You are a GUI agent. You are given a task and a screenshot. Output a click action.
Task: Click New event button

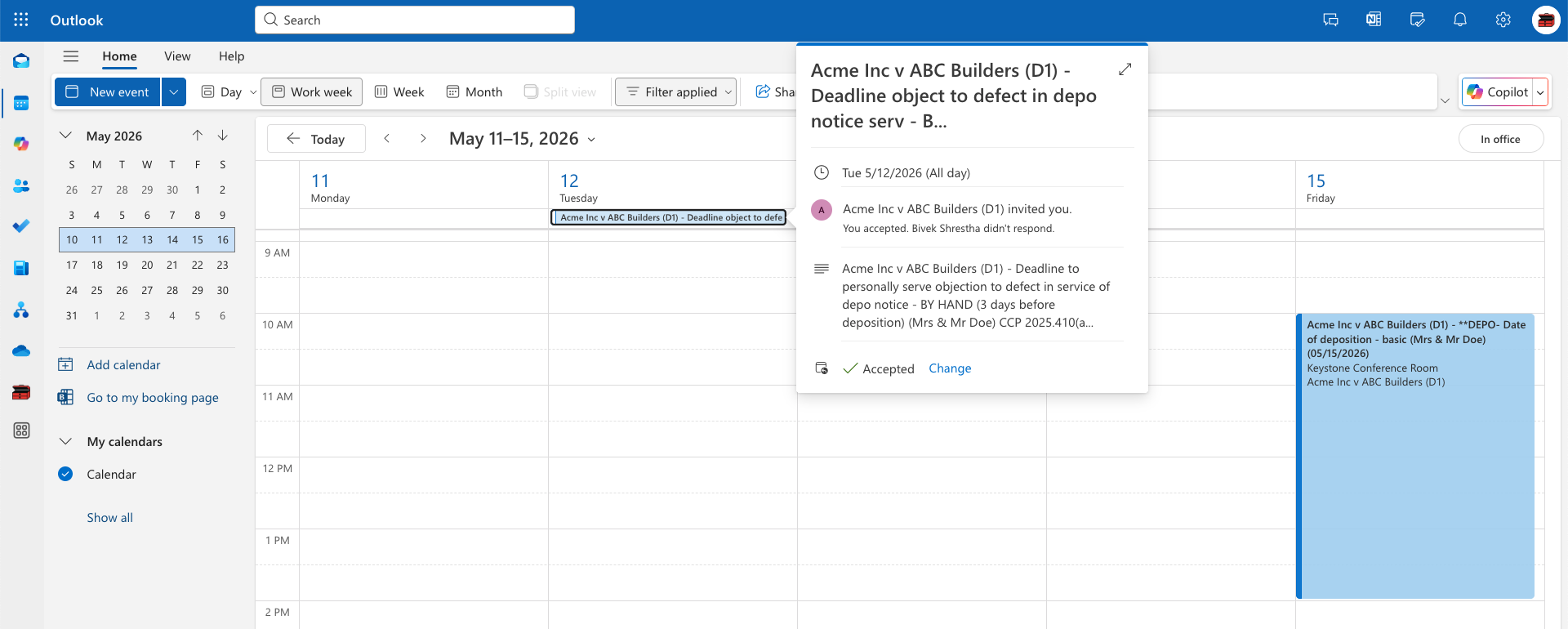108,91
